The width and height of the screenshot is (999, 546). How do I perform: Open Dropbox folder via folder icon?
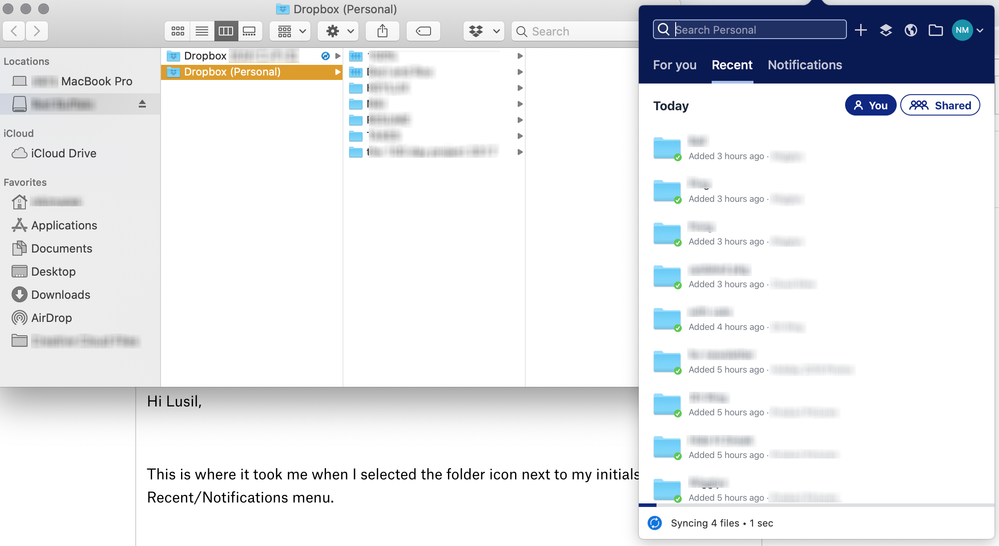935,30
